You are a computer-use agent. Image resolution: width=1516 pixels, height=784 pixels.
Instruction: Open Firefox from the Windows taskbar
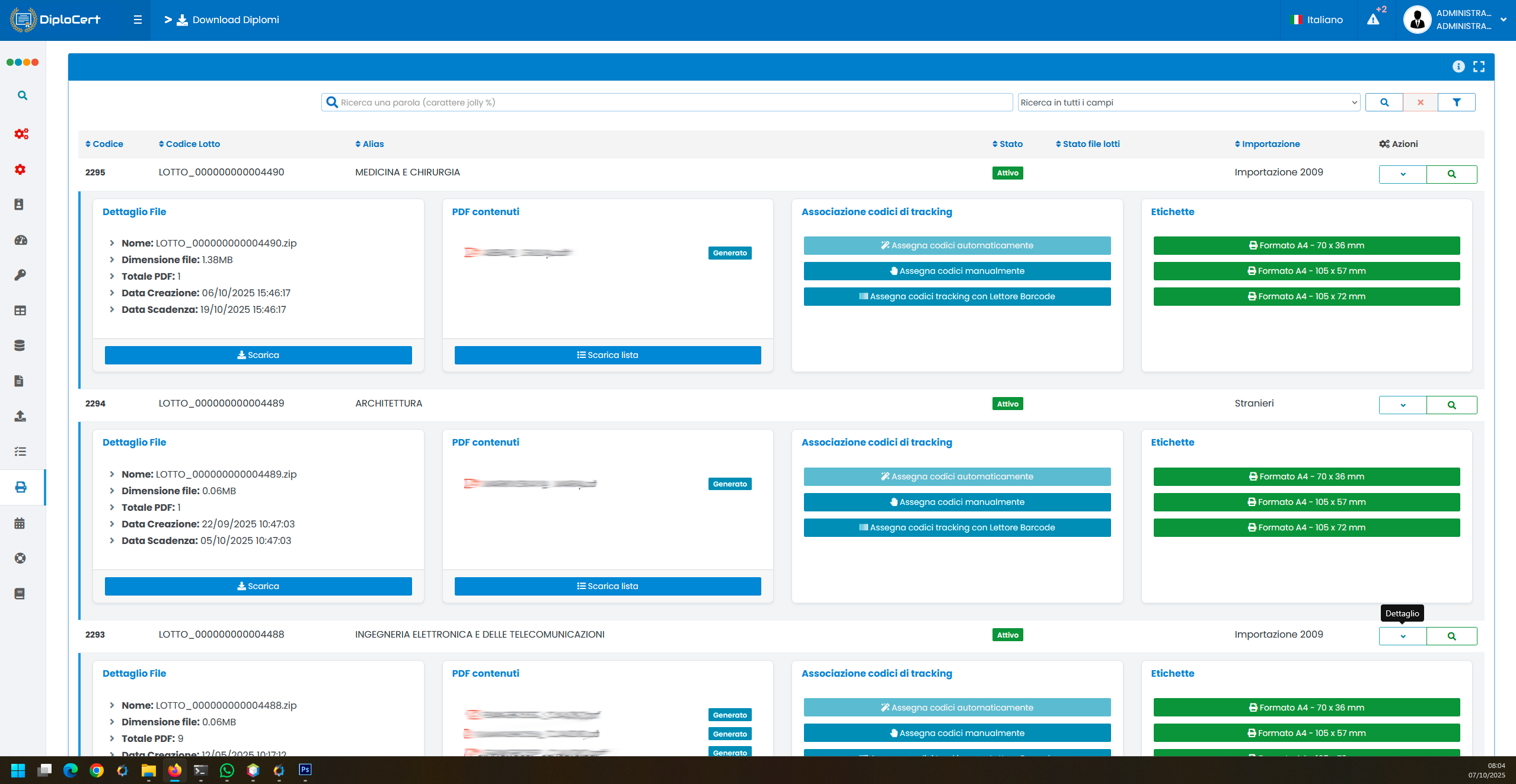174,770
